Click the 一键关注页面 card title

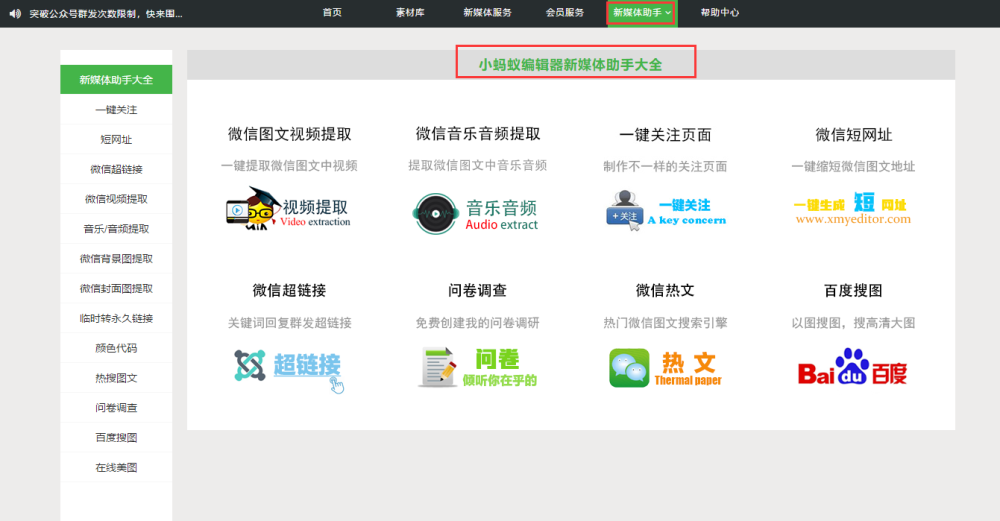[x=665, y=135]
